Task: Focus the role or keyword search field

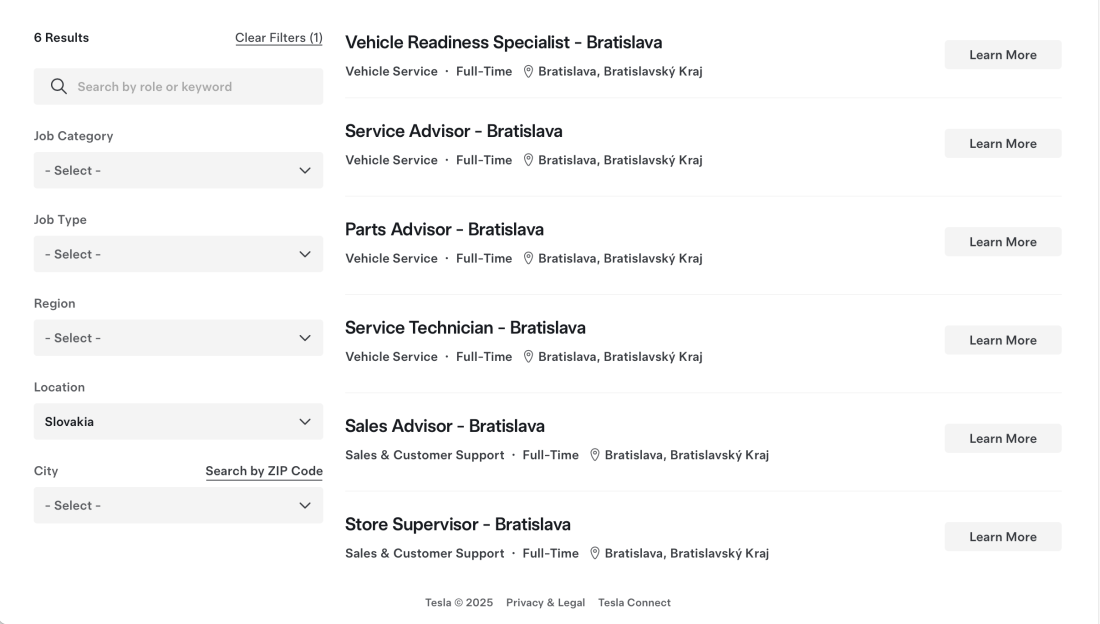Action: tap(178, 86)
